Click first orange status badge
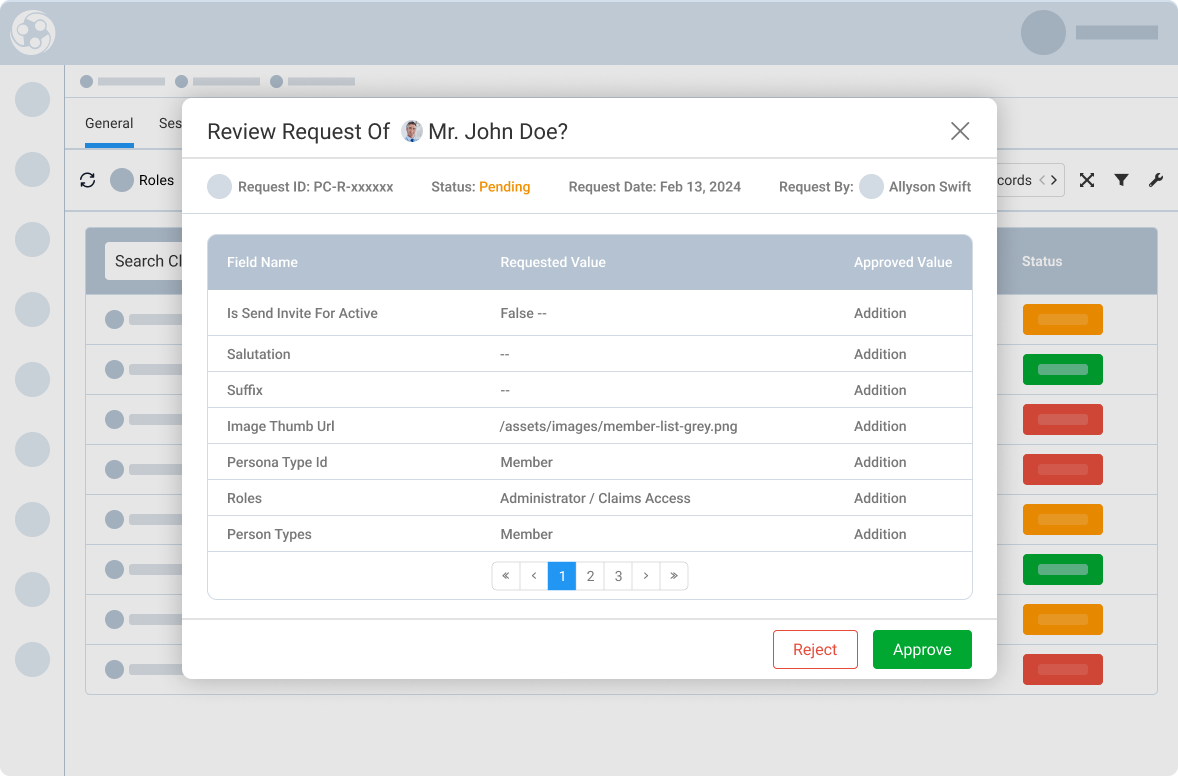1178x776 pixels. pos(1062,319)
